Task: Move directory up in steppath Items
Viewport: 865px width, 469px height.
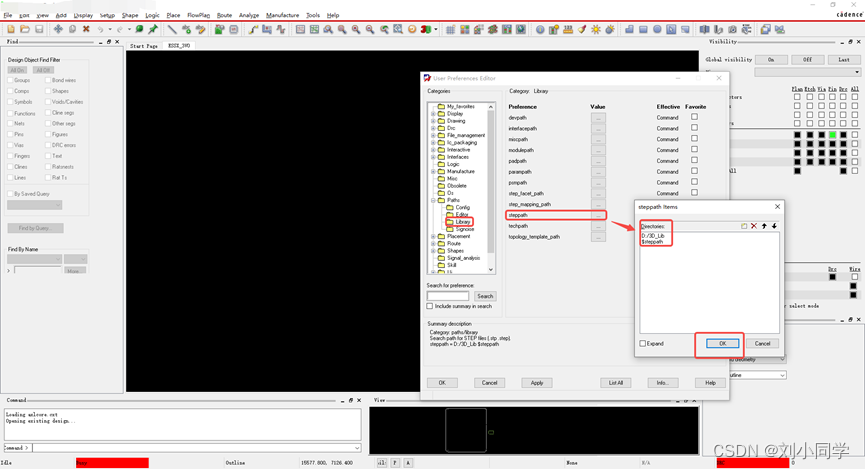Action: pyautogui.click(x=764, y=226)
